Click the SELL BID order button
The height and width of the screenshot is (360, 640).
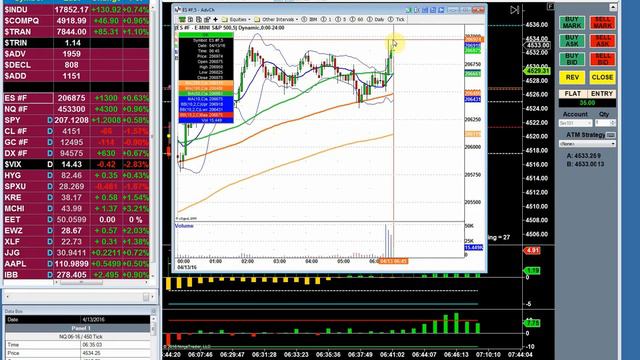(602, 59)
